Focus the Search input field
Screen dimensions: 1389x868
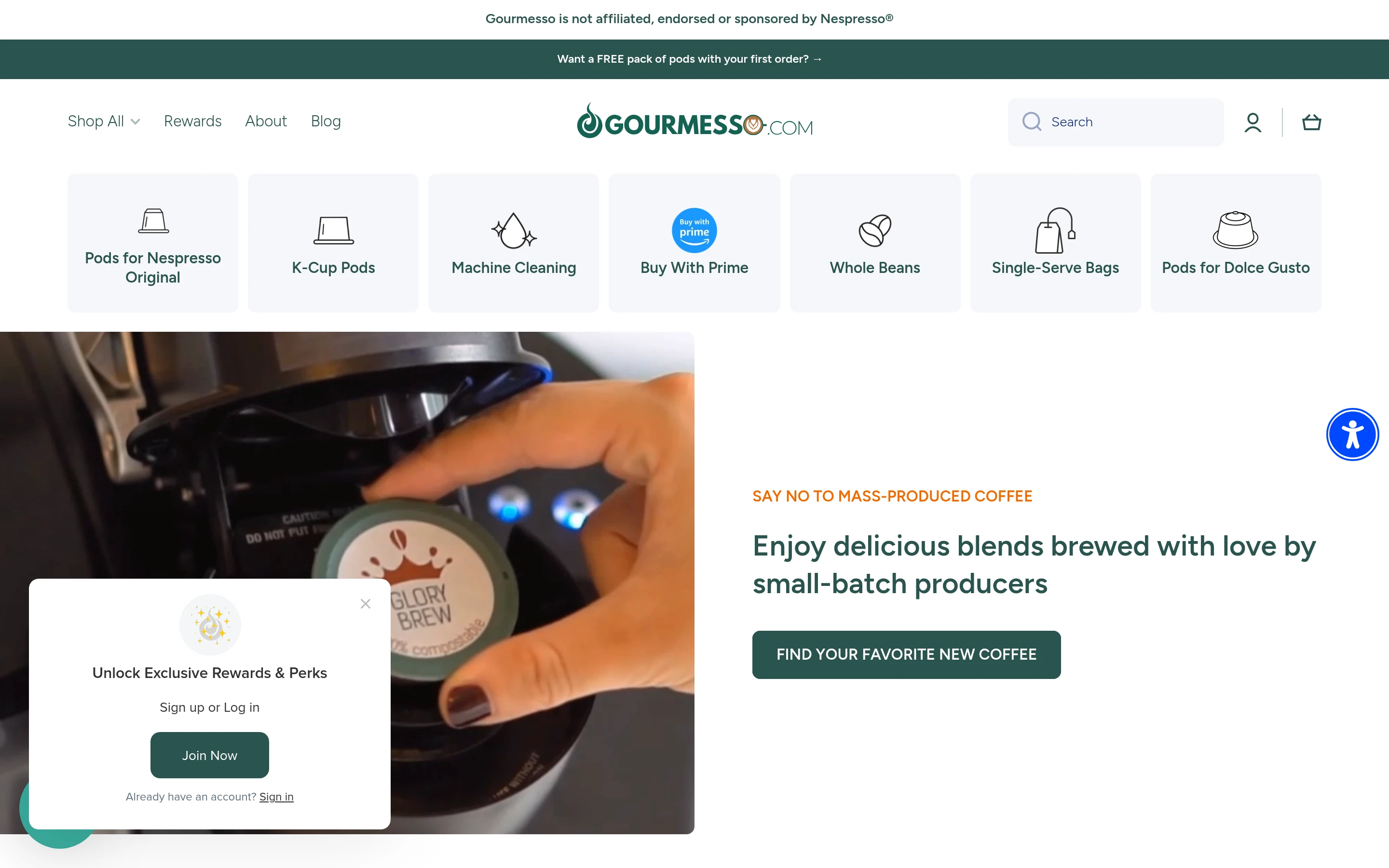point(1115,122)
